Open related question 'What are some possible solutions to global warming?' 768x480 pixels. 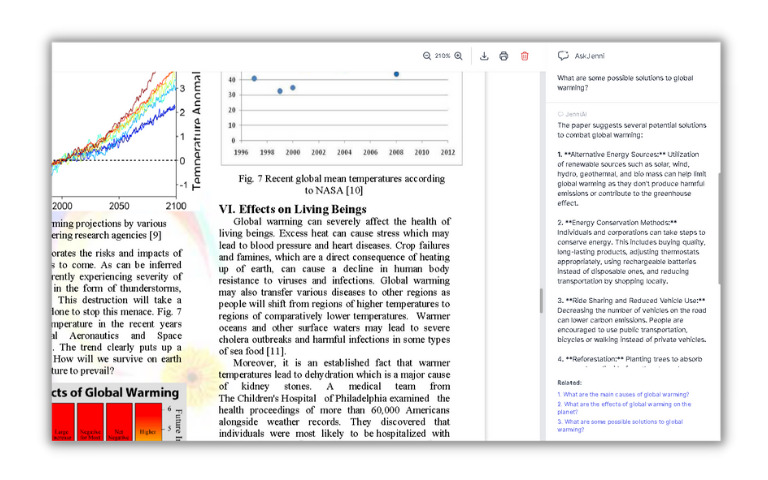pos(620,426)
